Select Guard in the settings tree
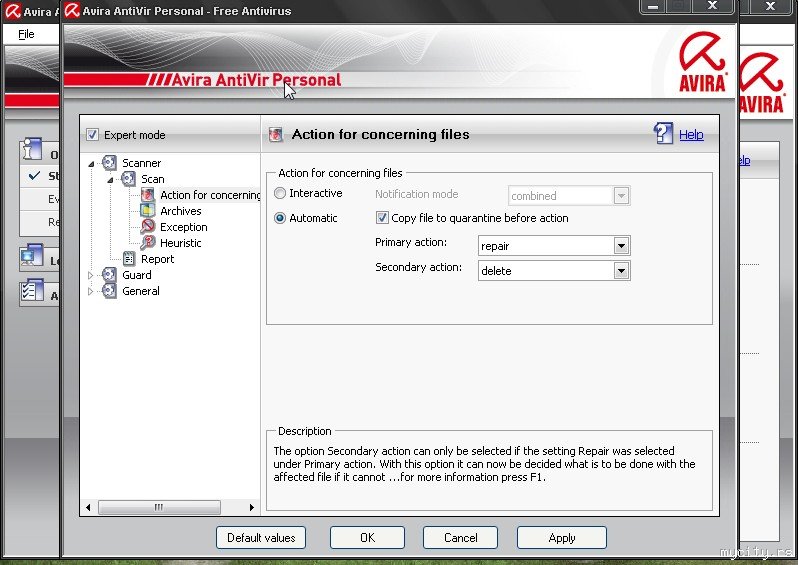798x565 pixels. pyautogui.click(x=137, y=275)
